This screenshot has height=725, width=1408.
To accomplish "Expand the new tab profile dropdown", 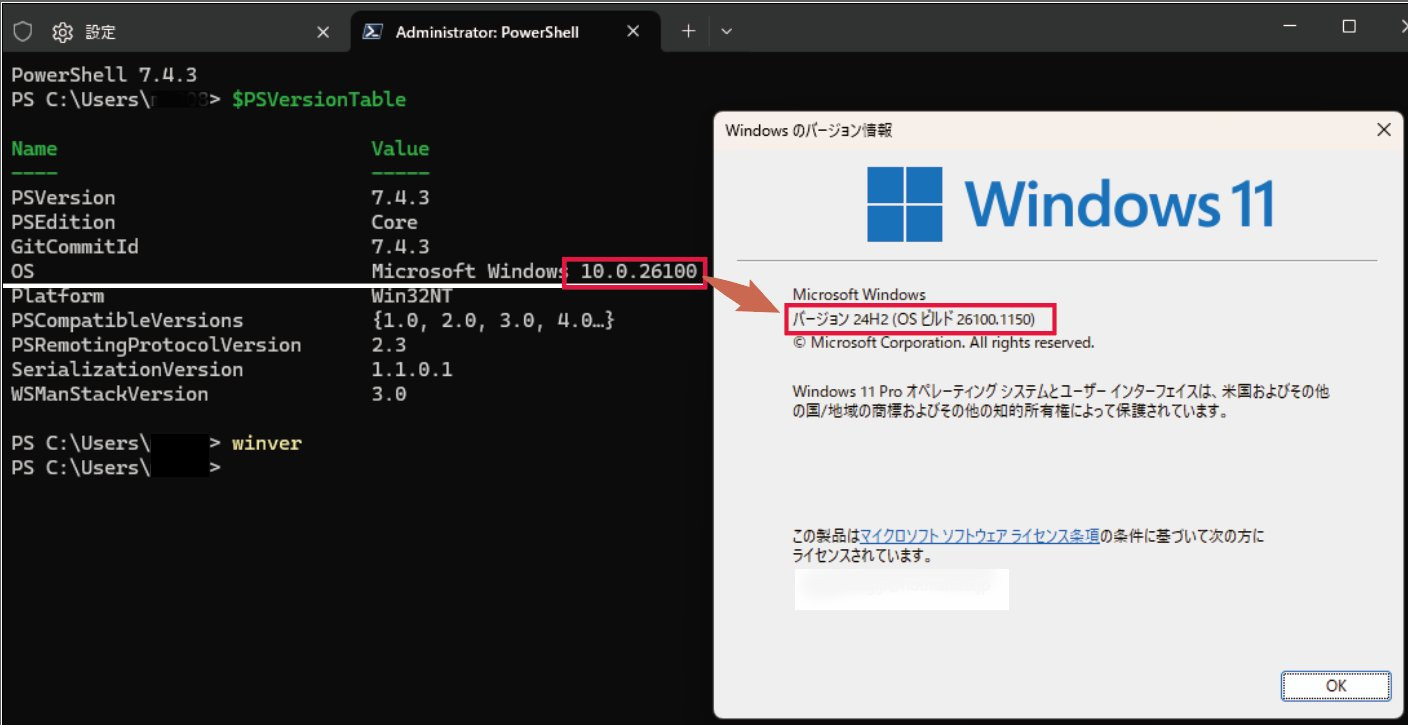I will point(726,32).
